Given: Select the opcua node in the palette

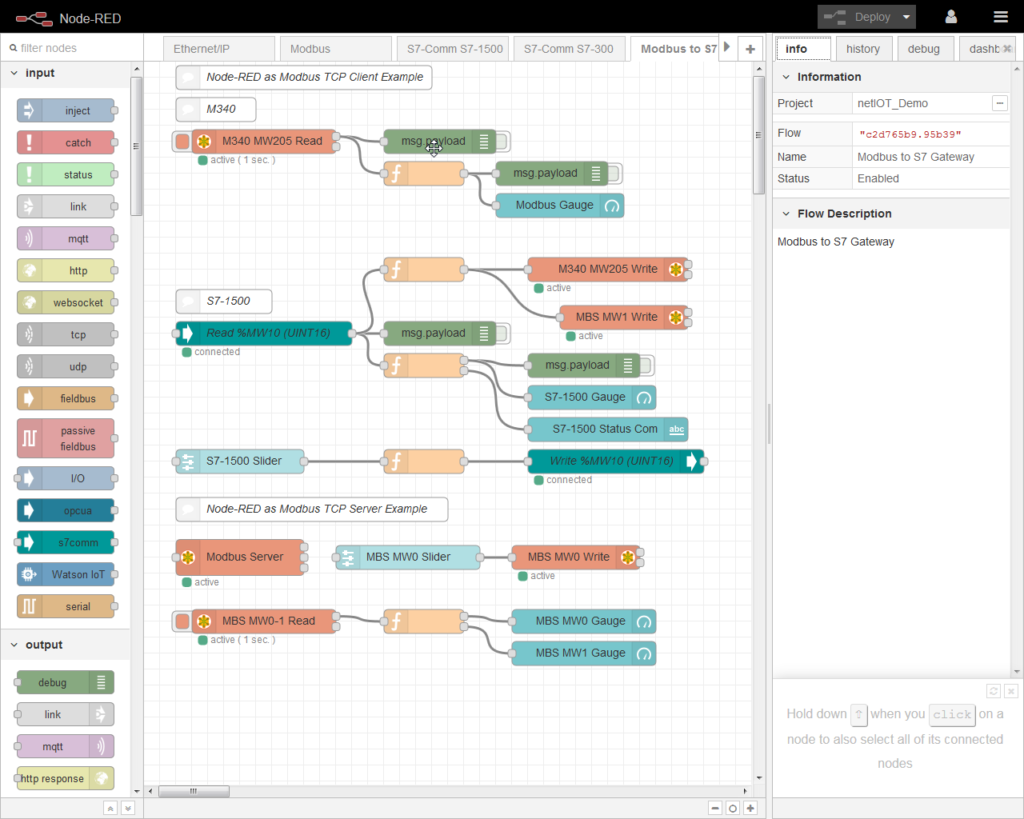Looking at the screenshot, I should tap(66, 510).
